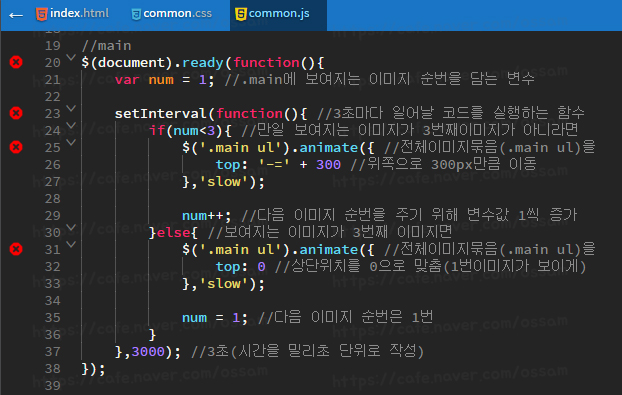Screen dimensions: 622x395
Task: Click line number 26
Action: [53, 165]
